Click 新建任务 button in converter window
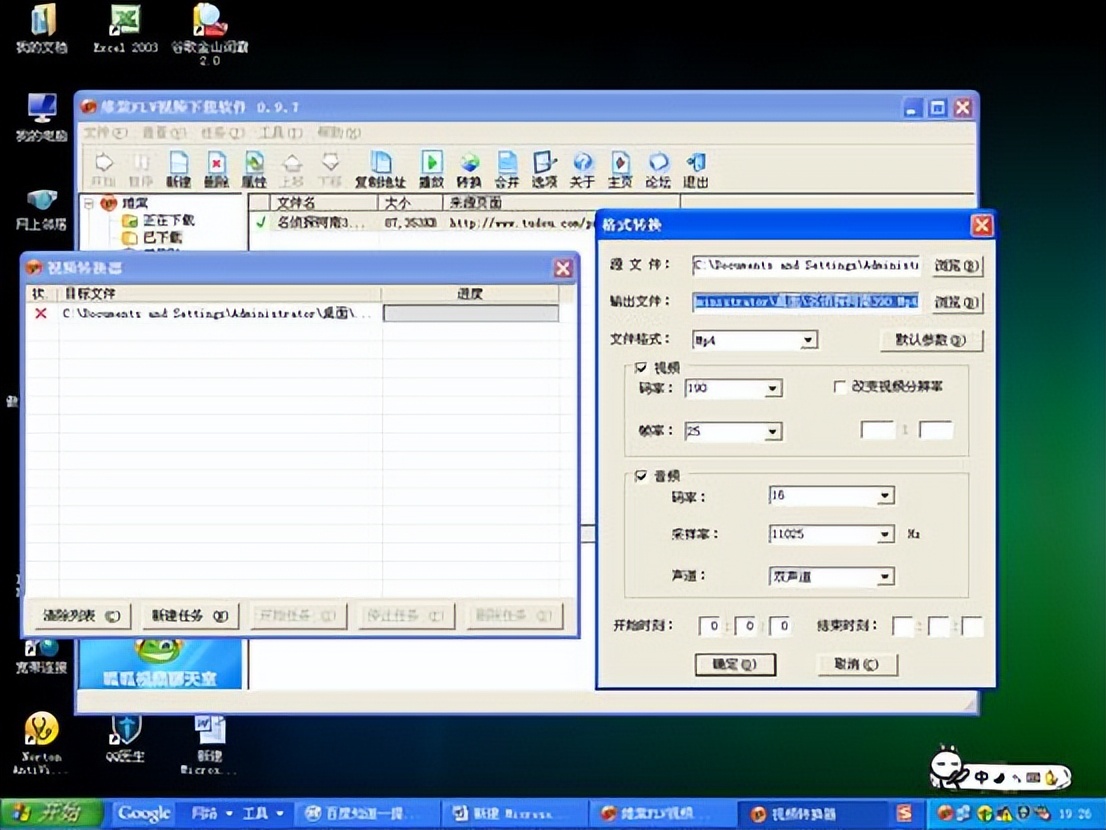Image resolution: width=1106 pixels, height=830 pixels. coord(189,616)
